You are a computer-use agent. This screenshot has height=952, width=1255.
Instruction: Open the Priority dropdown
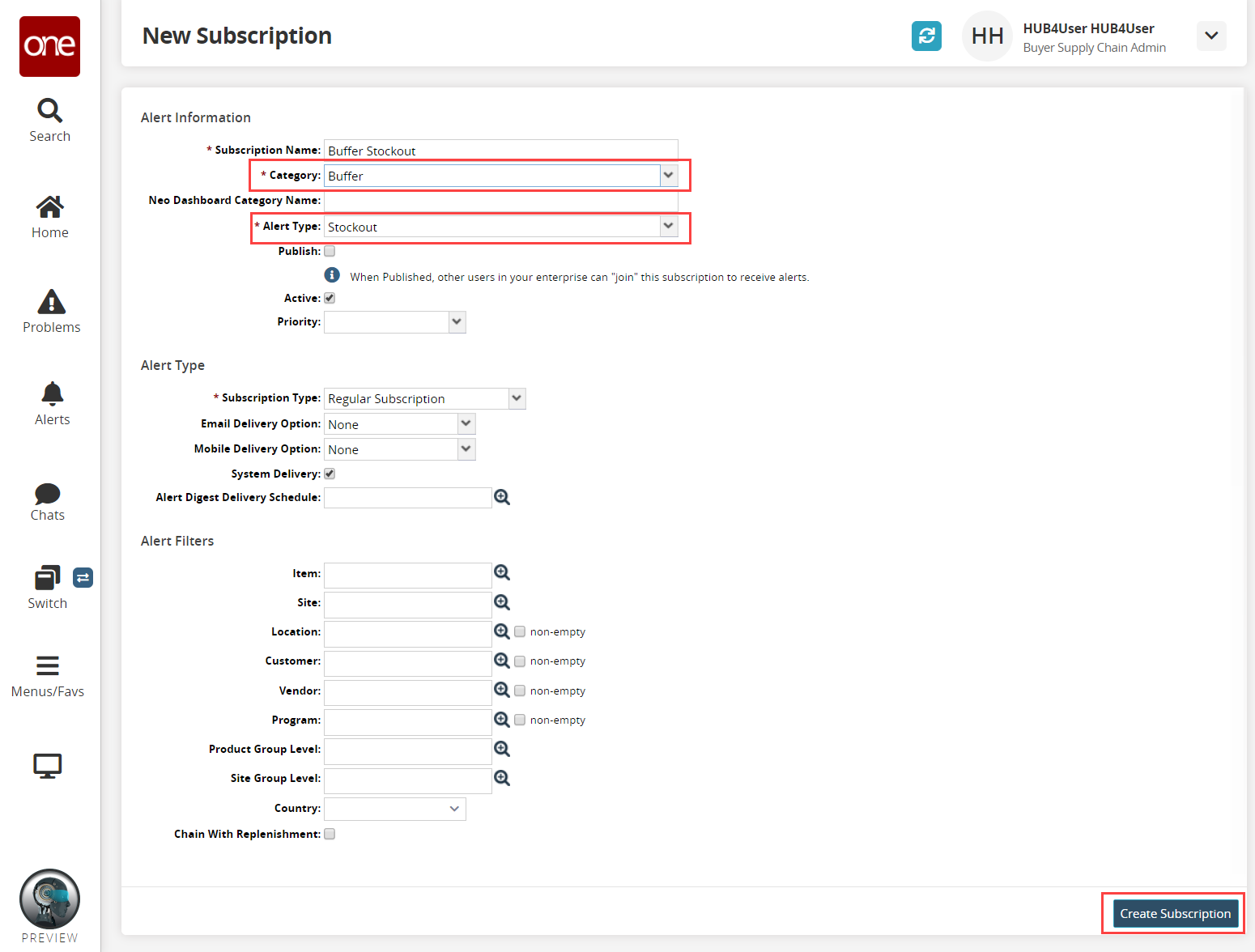click(x=457, y=322)
